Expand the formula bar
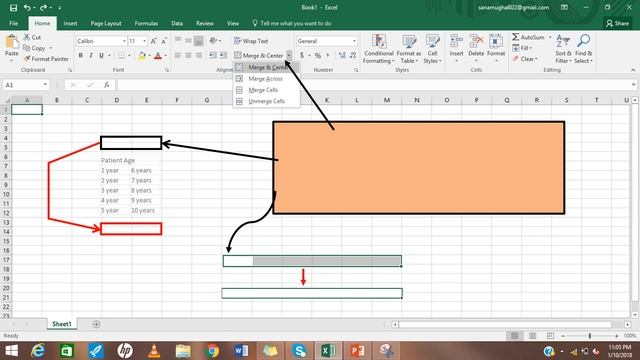Image resolution: width=640 pixels, height=360 pixels. (x=633, y=85)
